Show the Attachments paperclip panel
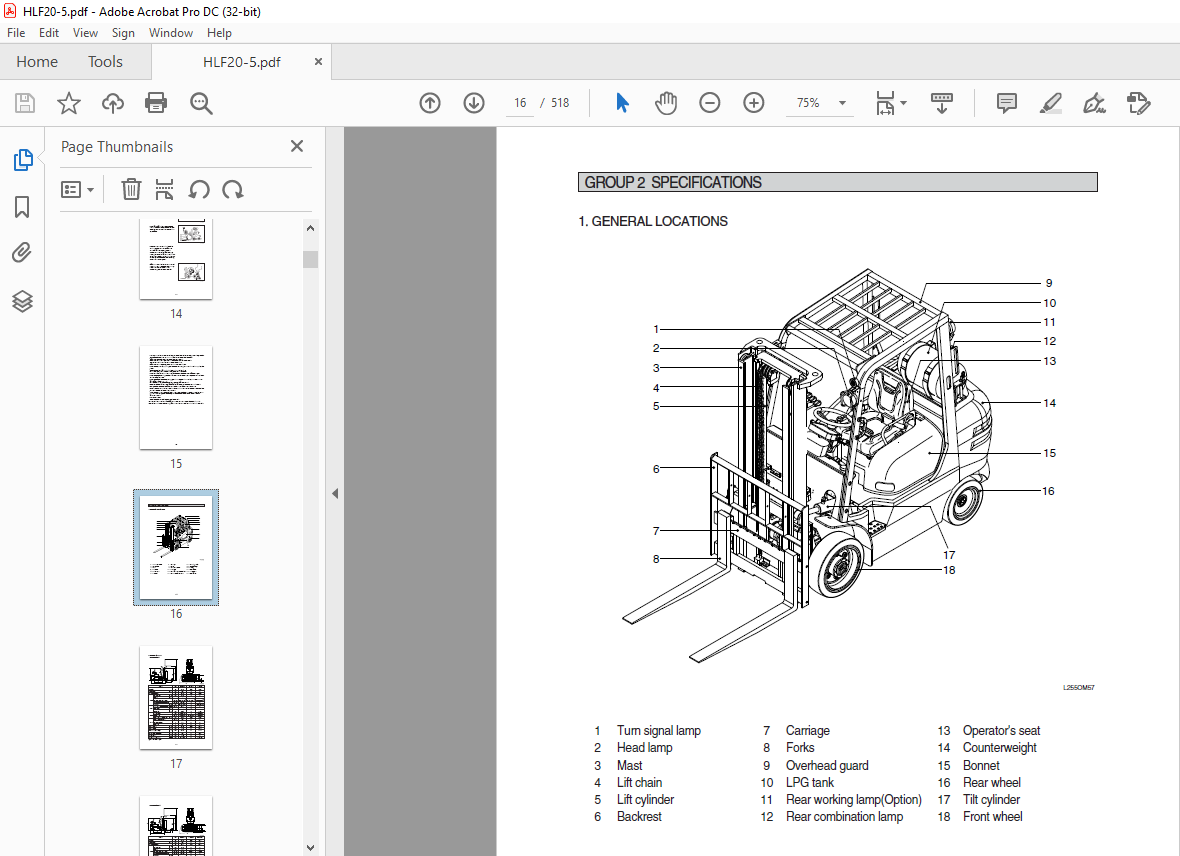This screenshot has height=856, width=1180. pyautogui.click(x=22, y=254)
